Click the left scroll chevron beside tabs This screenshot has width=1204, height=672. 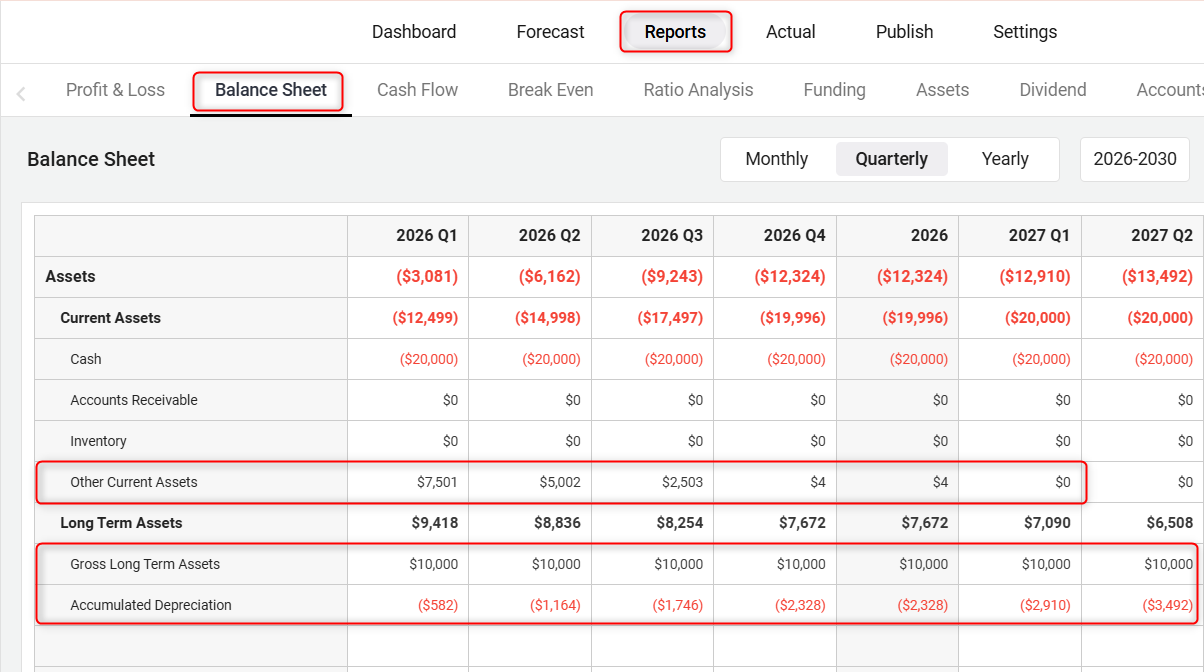[x=21, y=94]
